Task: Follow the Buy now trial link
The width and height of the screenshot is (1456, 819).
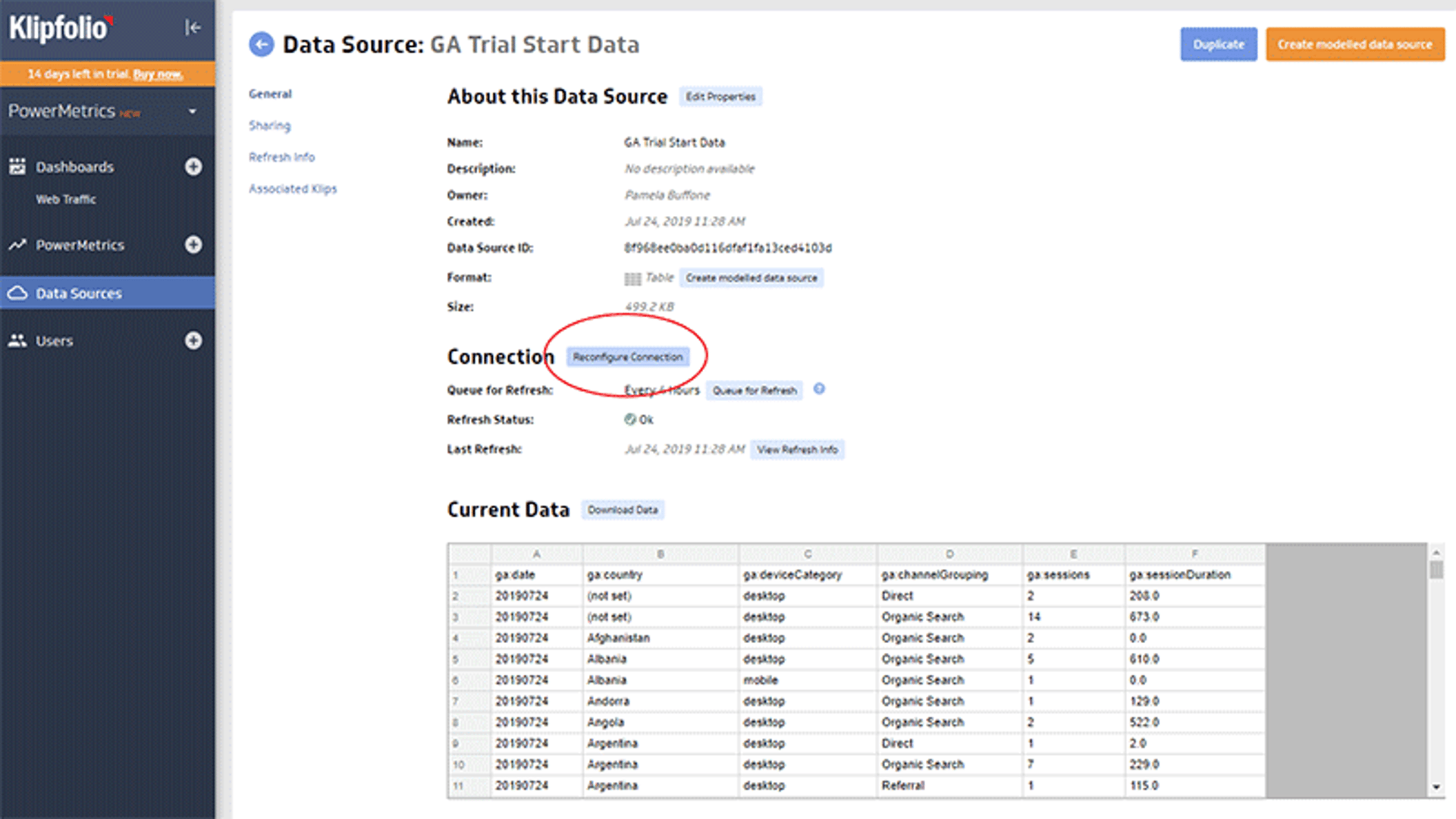Action: click(x=158, y=74)
